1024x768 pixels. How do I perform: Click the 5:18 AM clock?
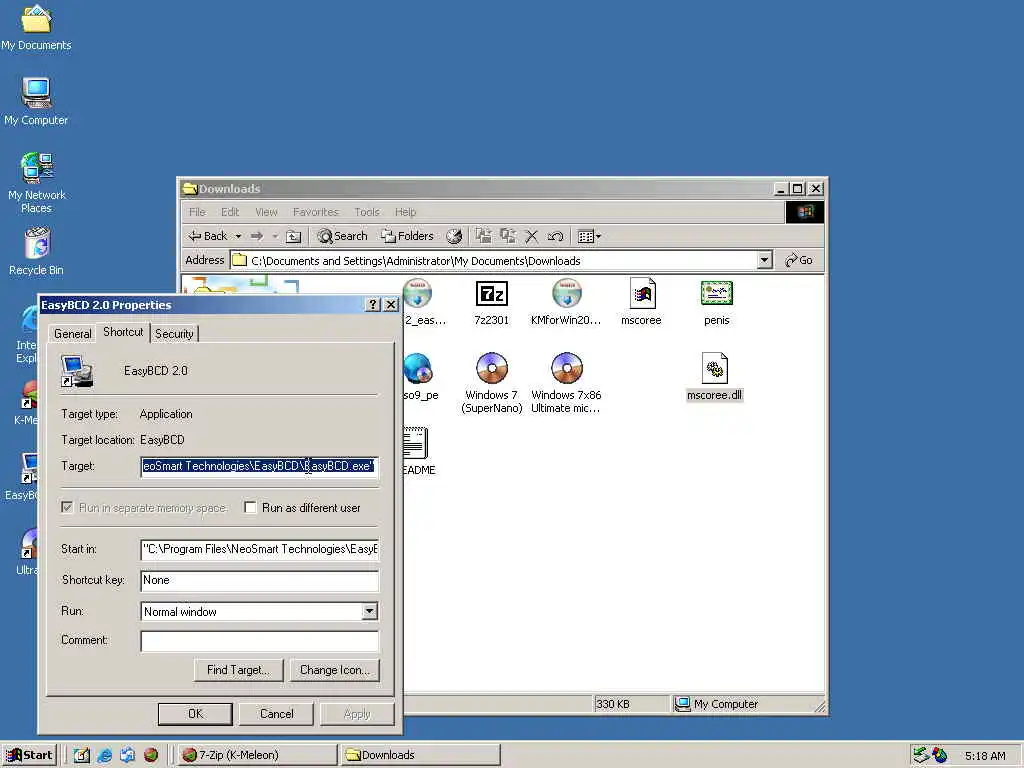coord(985,756)
